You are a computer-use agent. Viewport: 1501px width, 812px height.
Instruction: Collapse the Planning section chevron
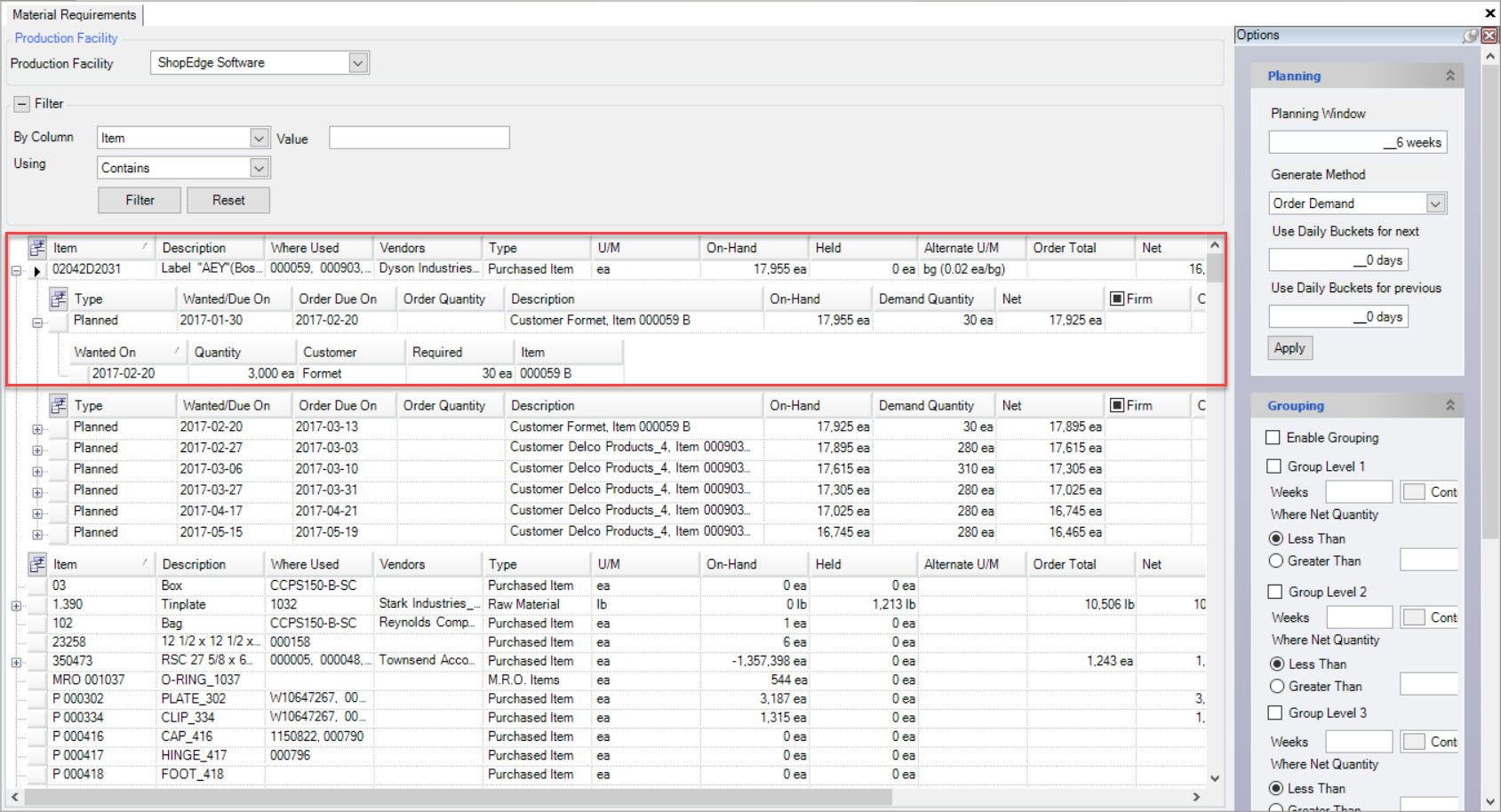(1450, 76)
